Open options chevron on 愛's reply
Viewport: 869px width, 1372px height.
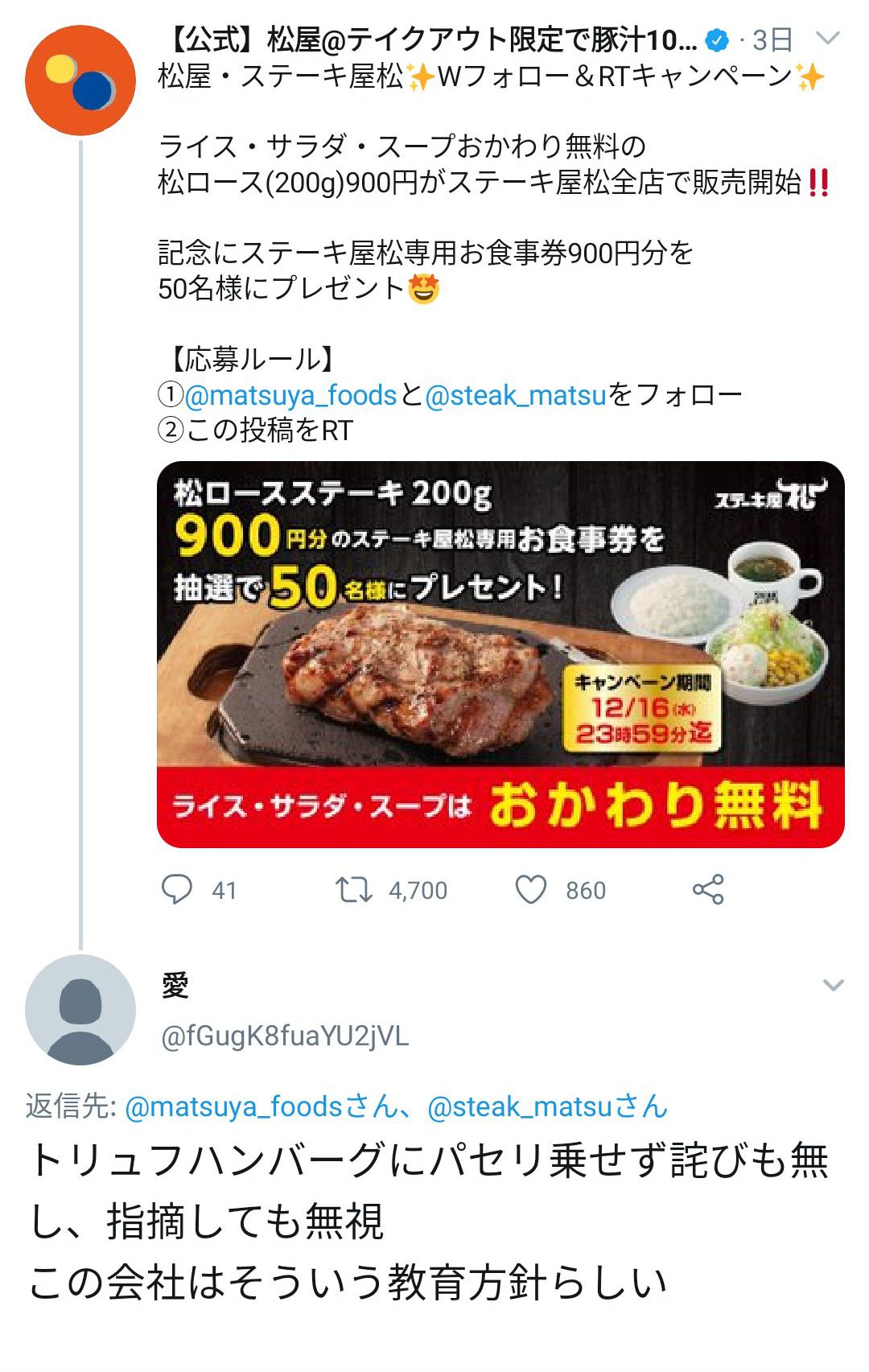coord(834,985)
